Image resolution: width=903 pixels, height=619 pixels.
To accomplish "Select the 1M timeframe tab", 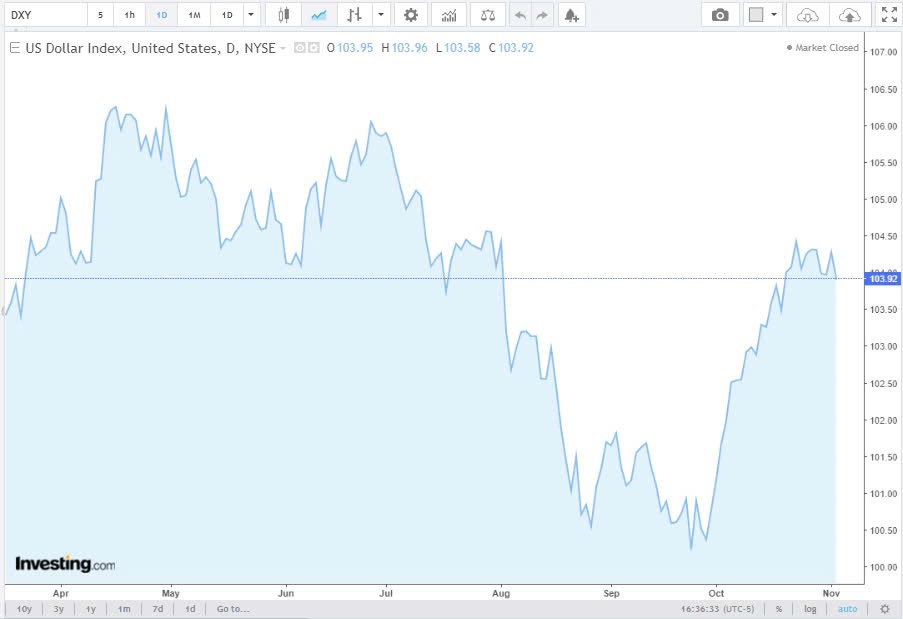I will click(x=193, y=14).
